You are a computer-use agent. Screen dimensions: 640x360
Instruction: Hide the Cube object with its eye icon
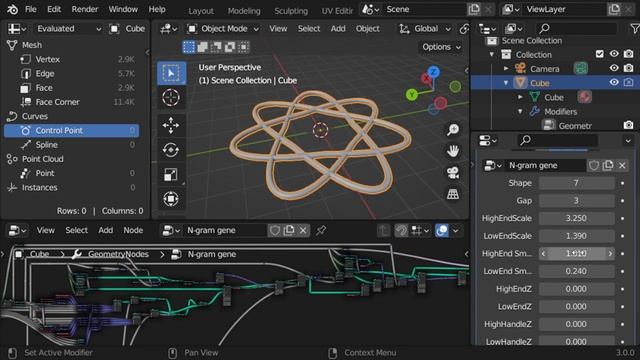click(614, 82)
